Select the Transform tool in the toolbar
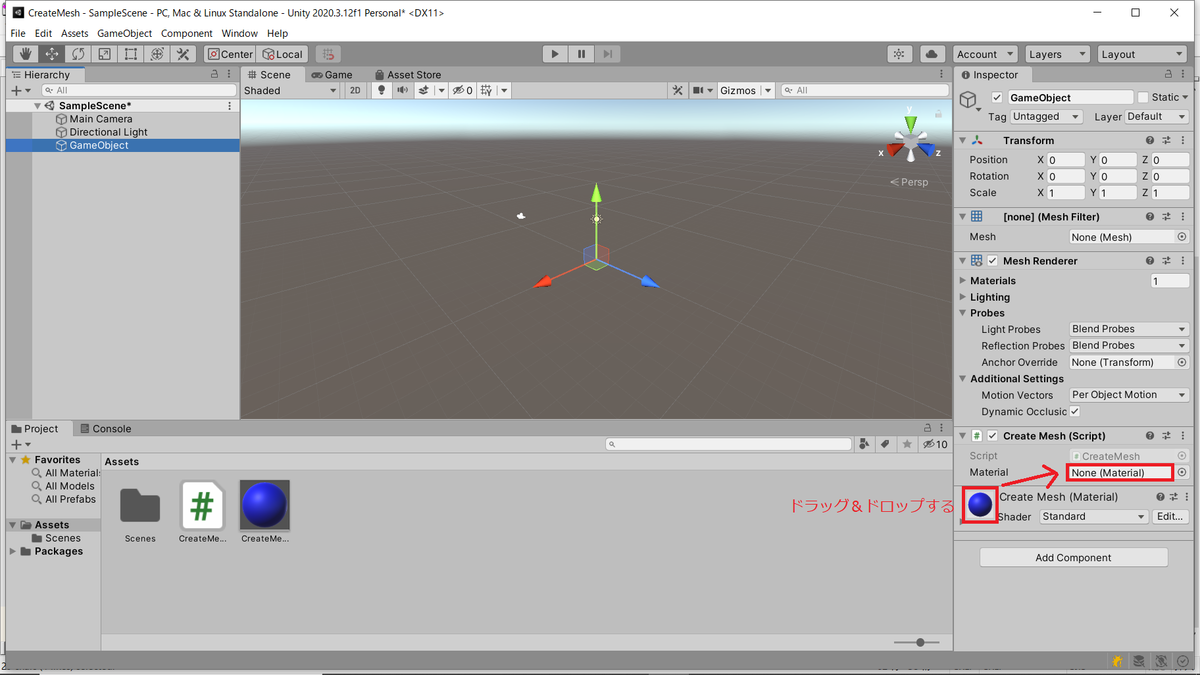 156,54
